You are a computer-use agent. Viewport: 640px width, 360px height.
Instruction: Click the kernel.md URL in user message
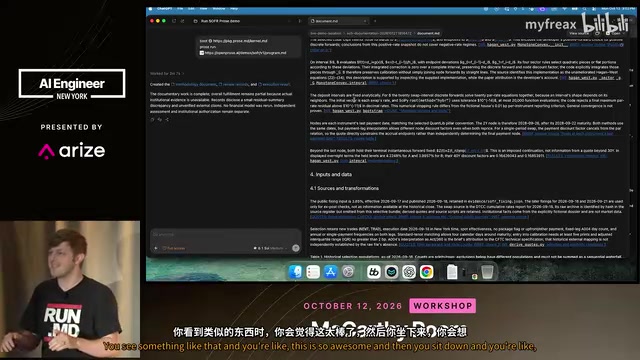point(240,41)
